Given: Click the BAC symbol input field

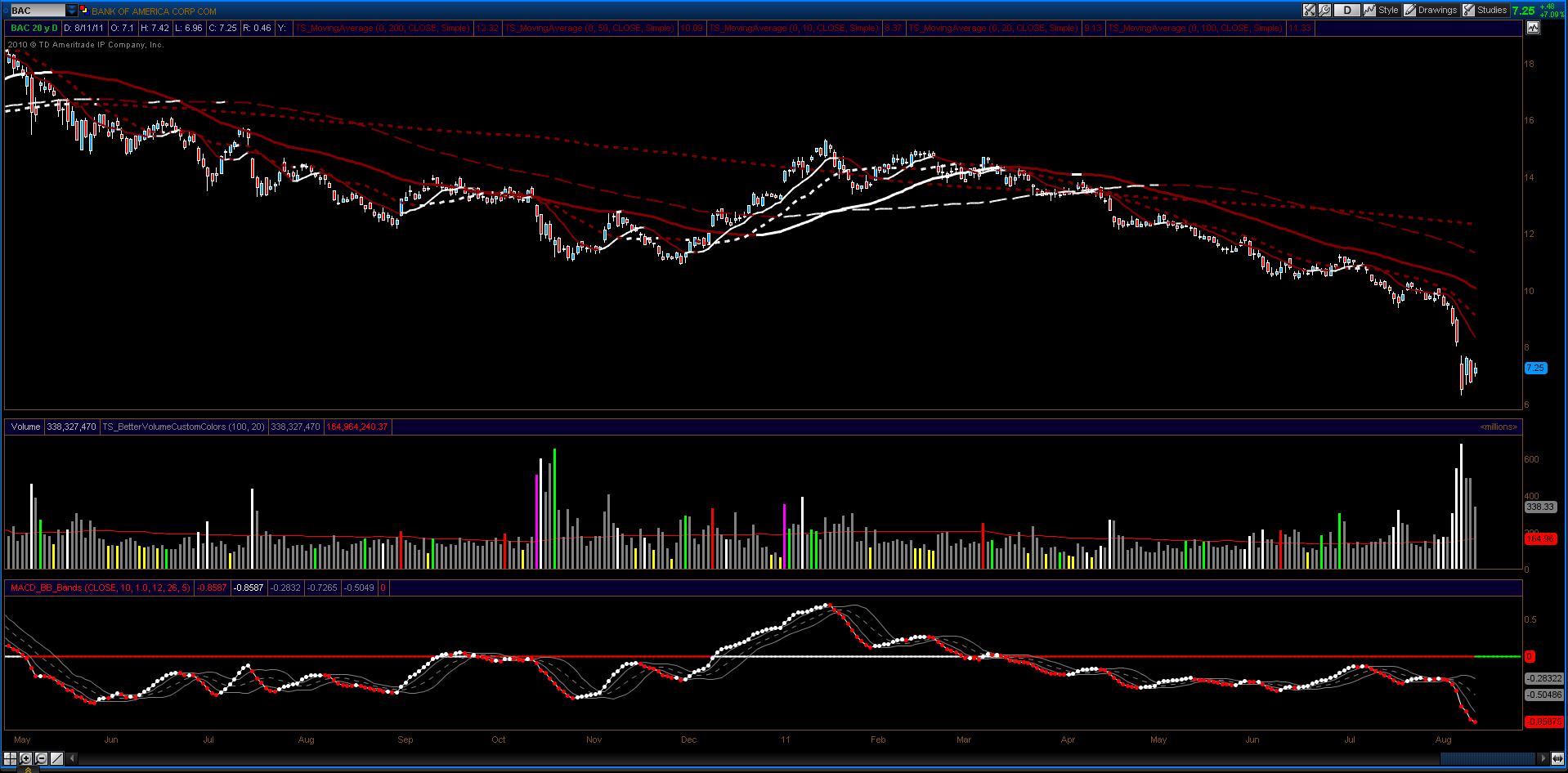Looking at the screenshot, I should tap(38, 11).
